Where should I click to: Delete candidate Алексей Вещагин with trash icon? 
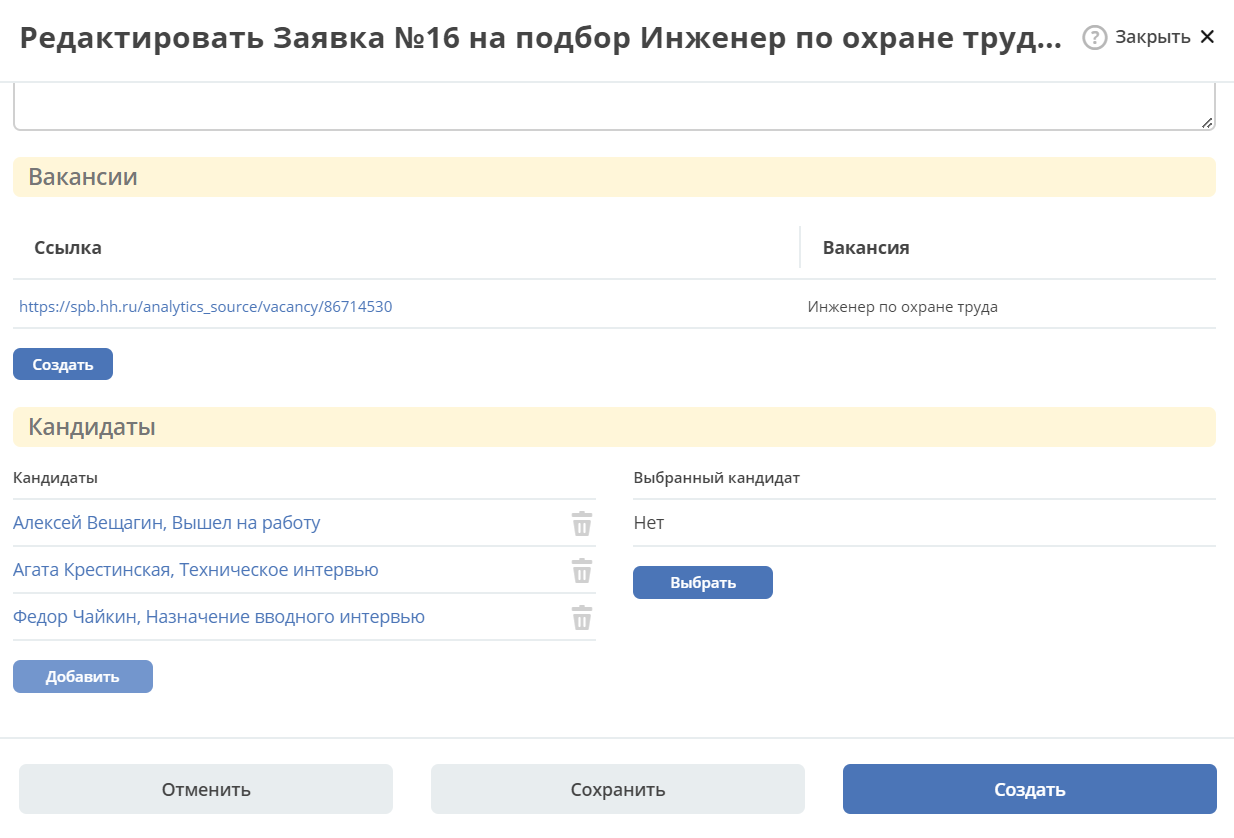pos(582,523)
